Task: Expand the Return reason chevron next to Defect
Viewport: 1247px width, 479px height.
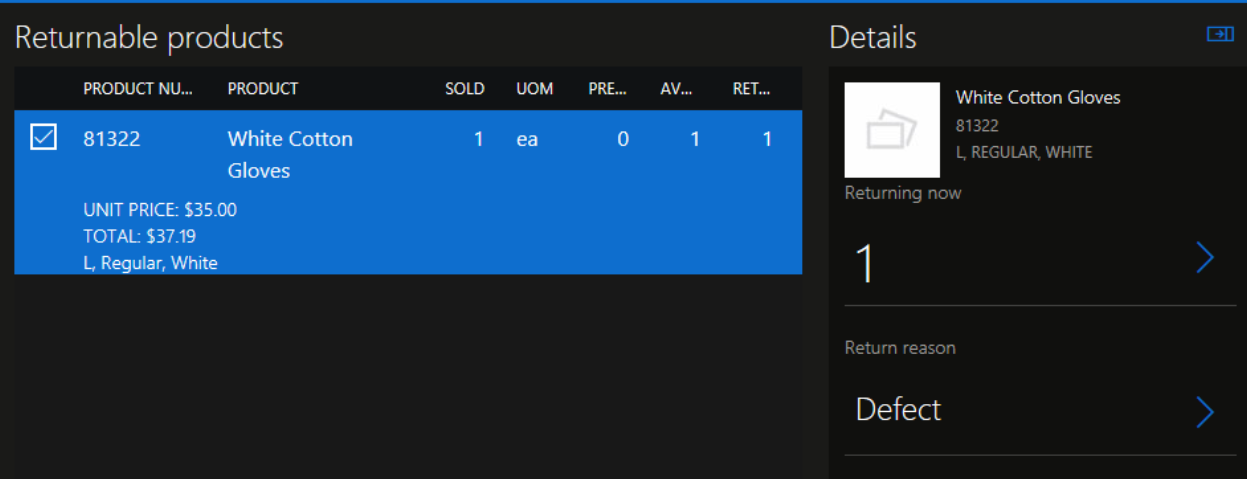Action: click(x=1205, y=411)
